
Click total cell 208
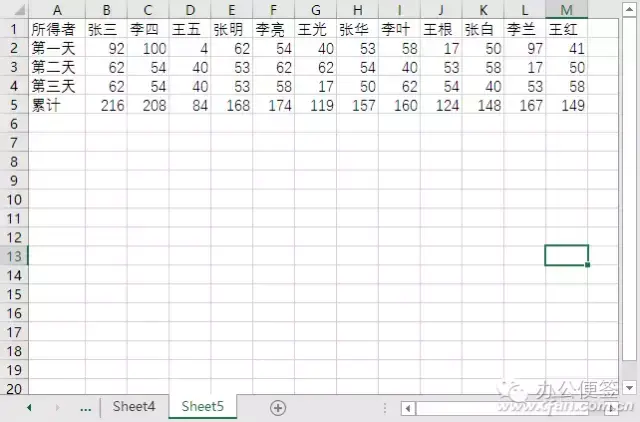tap(148, 105)
